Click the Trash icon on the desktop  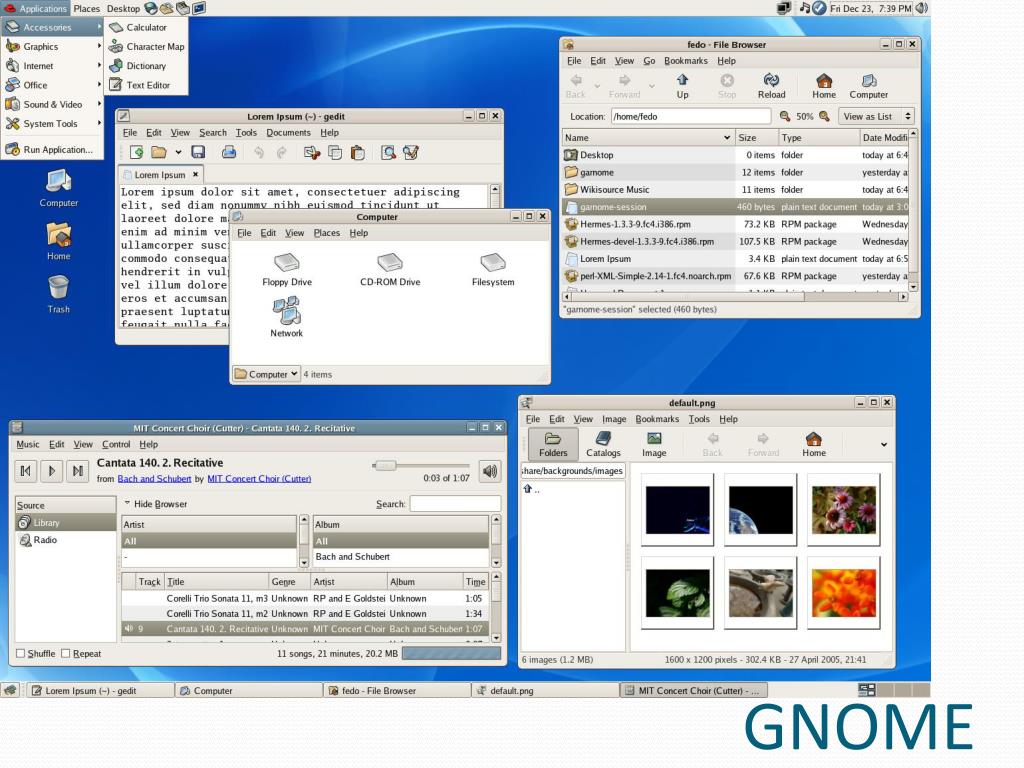[58, 294]
